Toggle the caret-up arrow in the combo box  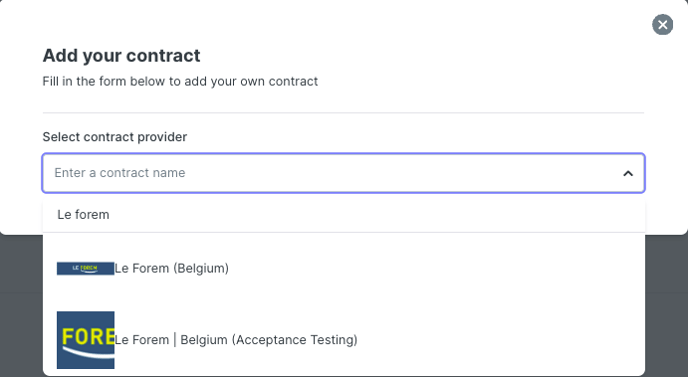tap(628, 173)
